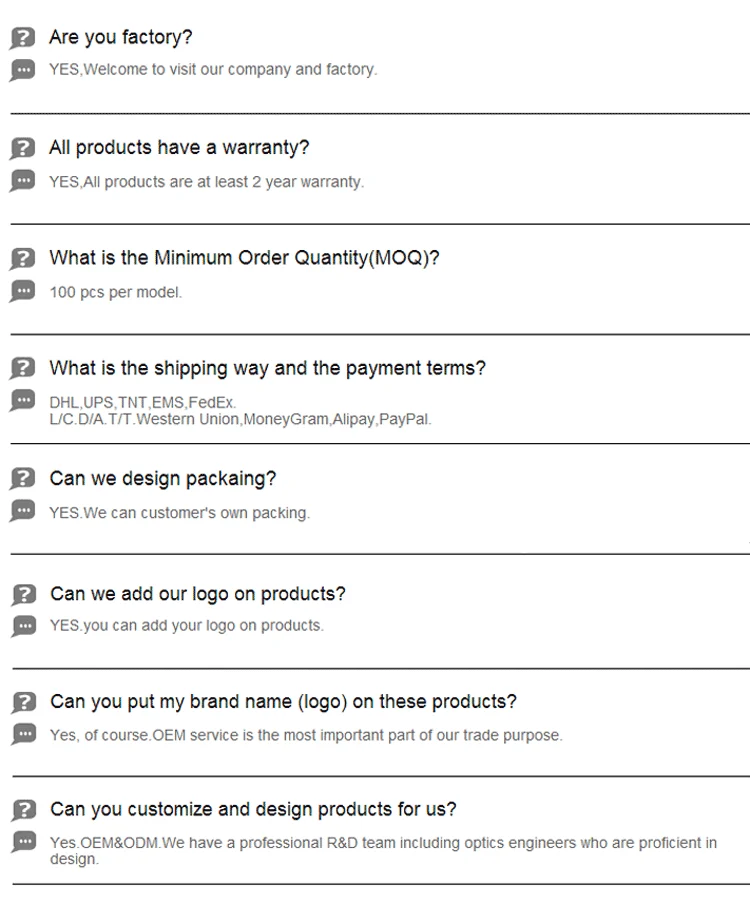
Task: Click the chat bubble icon beside OEM service answer
Action: 23,734
